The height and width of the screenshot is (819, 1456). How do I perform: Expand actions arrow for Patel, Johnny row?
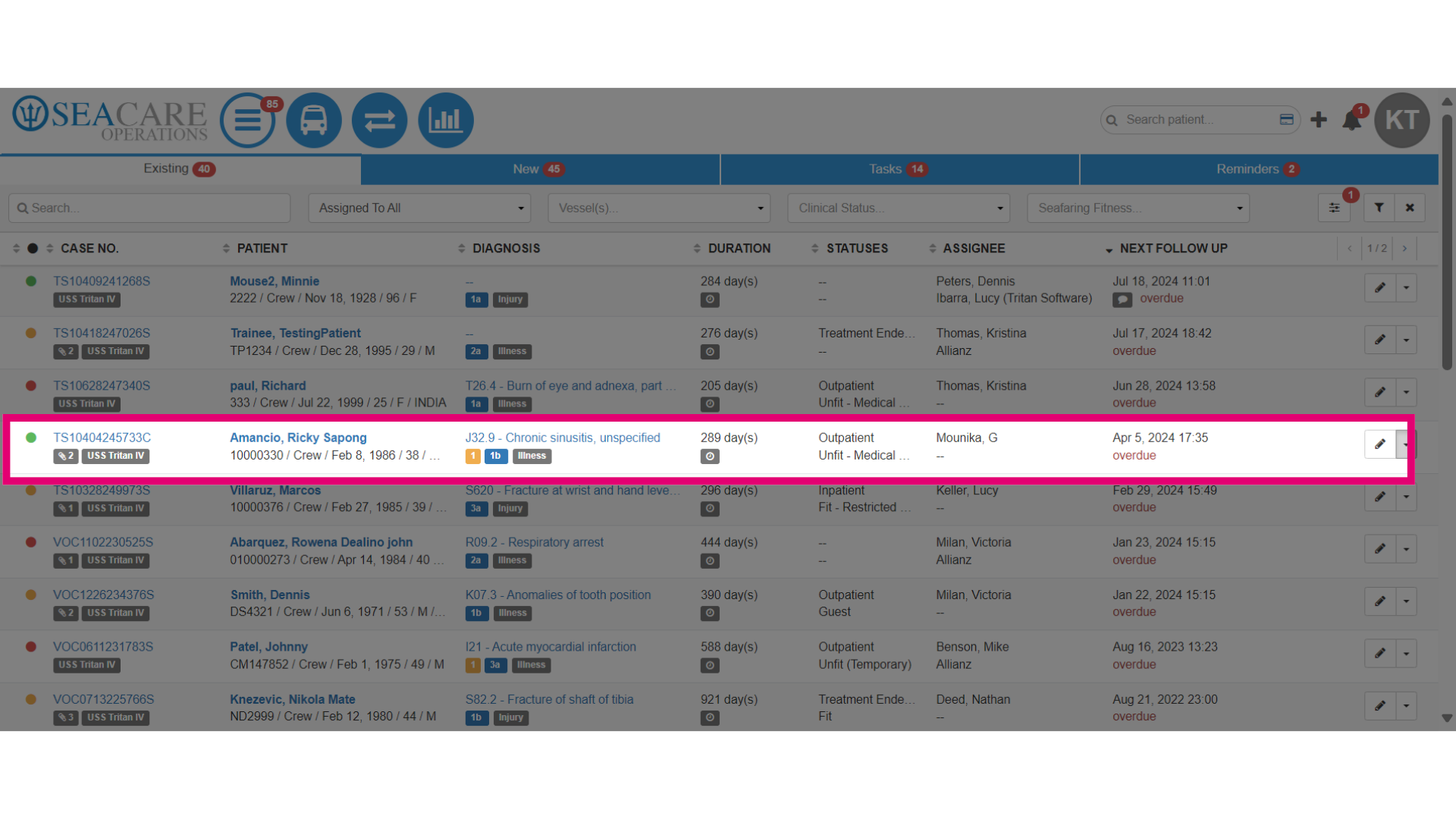coord(1407,653)
